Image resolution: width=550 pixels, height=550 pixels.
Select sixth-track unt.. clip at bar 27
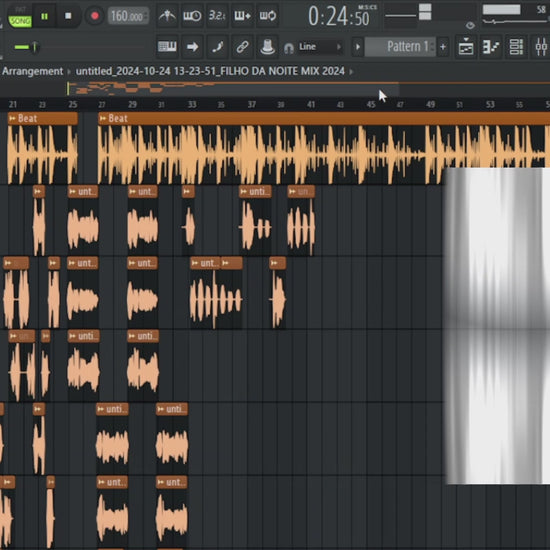tap(112, 512)
